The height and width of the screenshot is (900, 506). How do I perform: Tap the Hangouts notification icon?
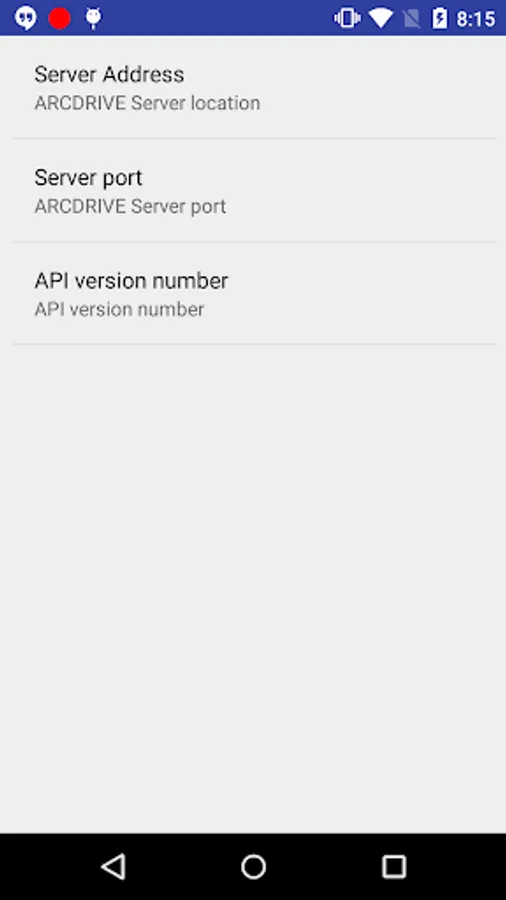(25, 18)
